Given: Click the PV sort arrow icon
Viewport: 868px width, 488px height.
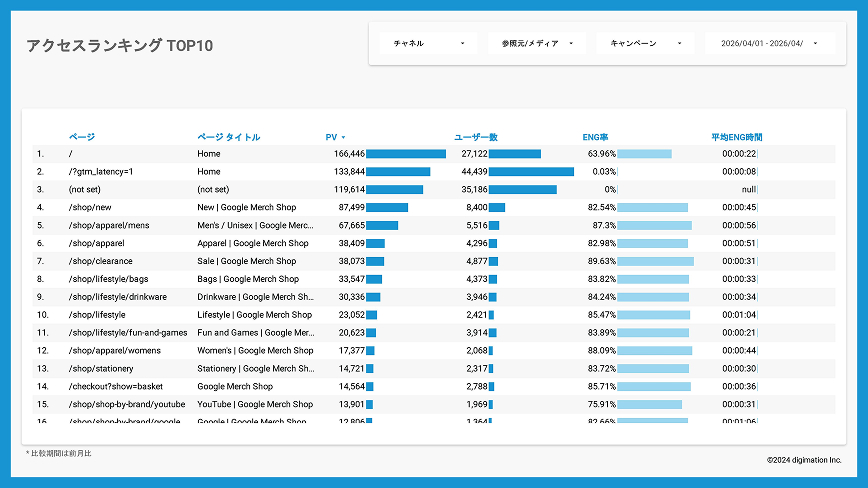Looking at the screenshot, I should click(343, 137).
